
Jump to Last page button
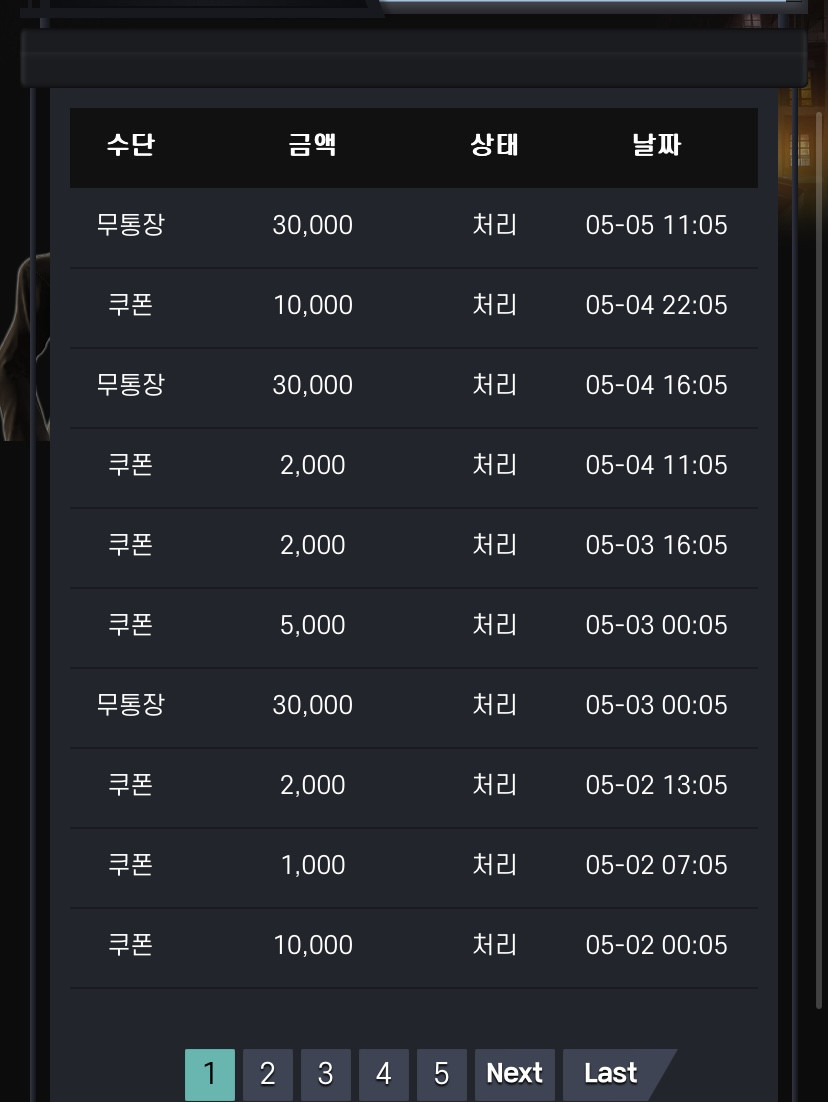(x=611, y=1074)
